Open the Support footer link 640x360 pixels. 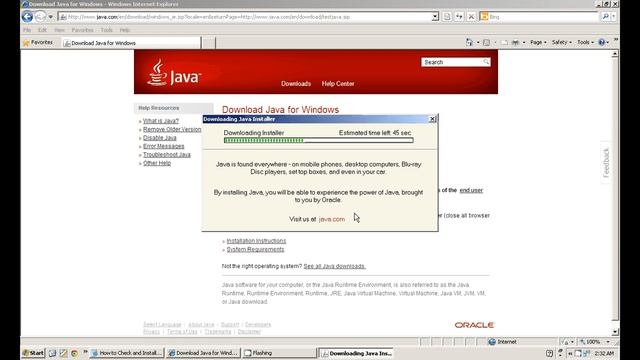click(230, 324)
